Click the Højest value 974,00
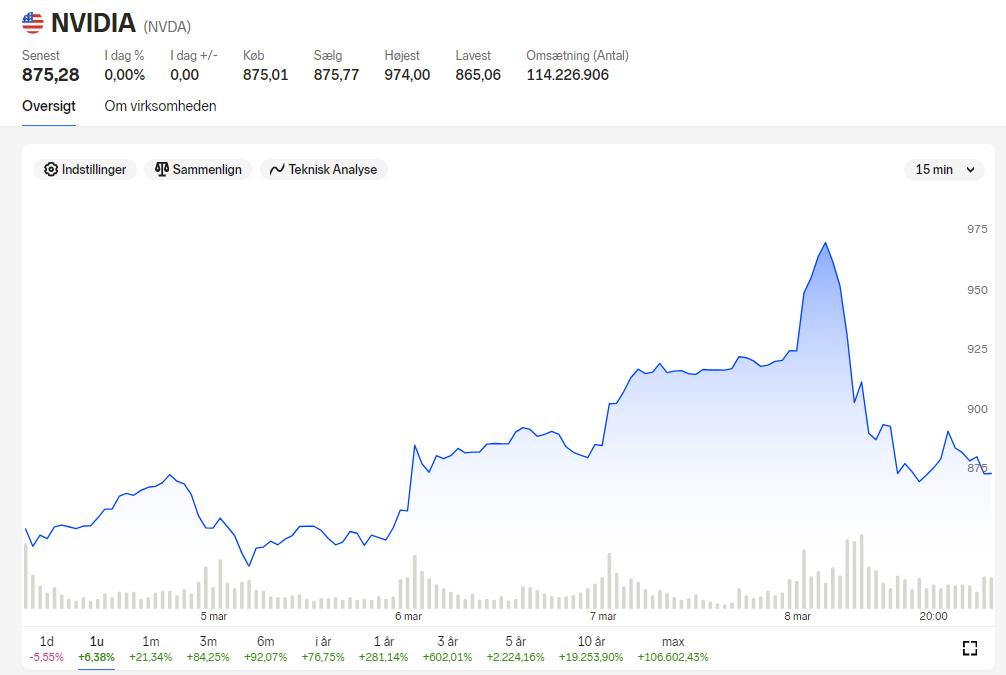This screenshot has width=1006, height=675. coord(407,75)
